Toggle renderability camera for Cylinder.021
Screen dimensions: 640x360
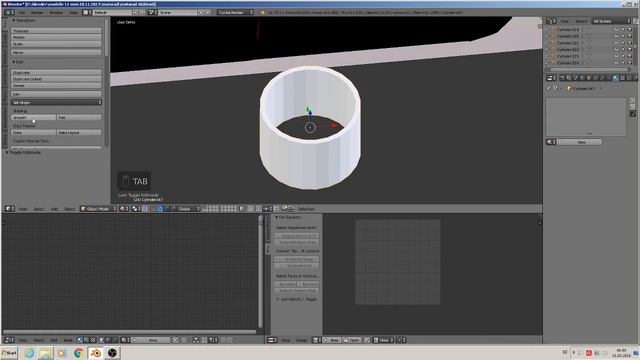[x=630, y=43]
